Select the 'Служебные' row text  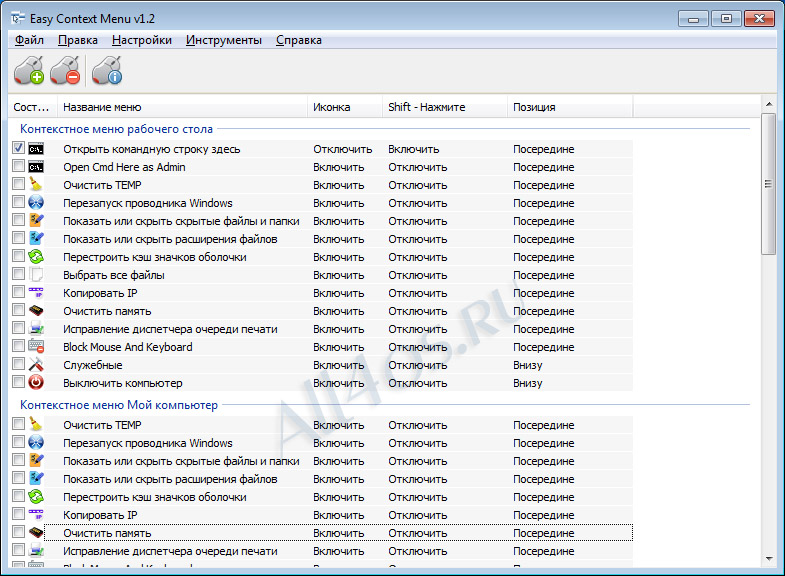pyautogui.click(x=93, y=365)
